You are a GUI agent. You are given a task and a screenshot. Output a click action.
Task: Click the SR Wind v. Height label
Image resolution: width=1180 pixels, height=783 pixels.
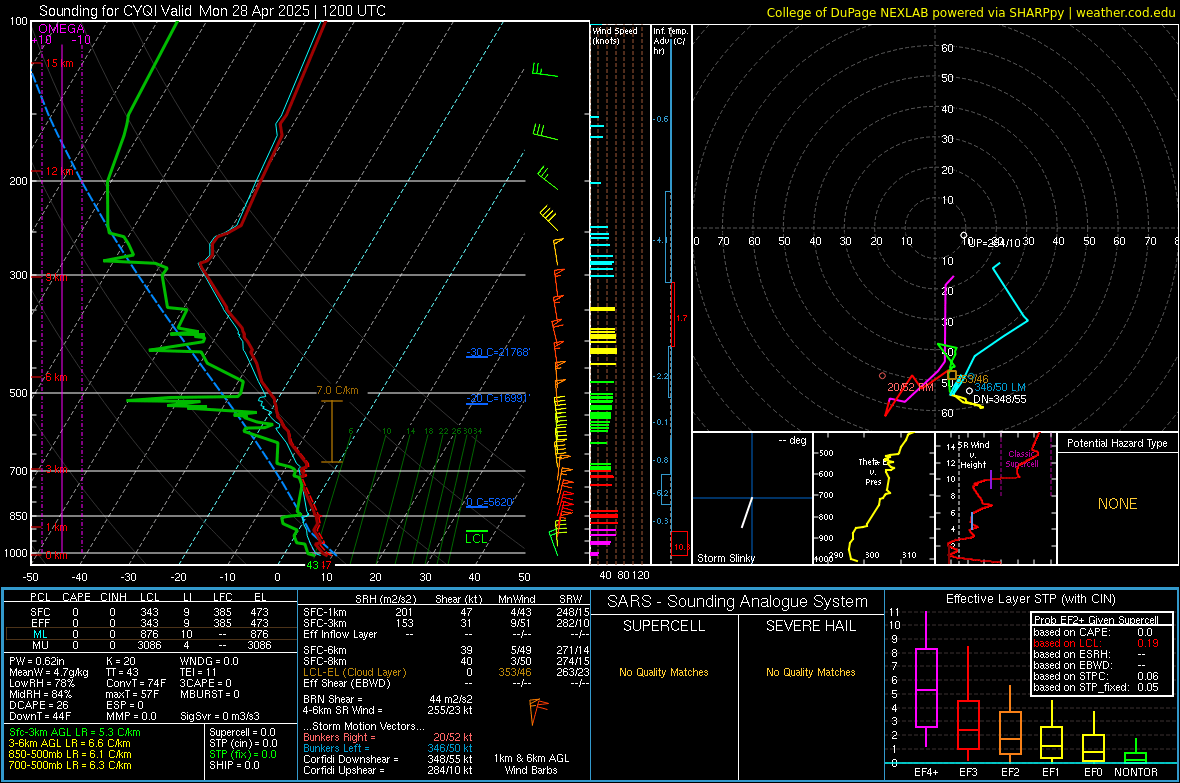(973, 455)
